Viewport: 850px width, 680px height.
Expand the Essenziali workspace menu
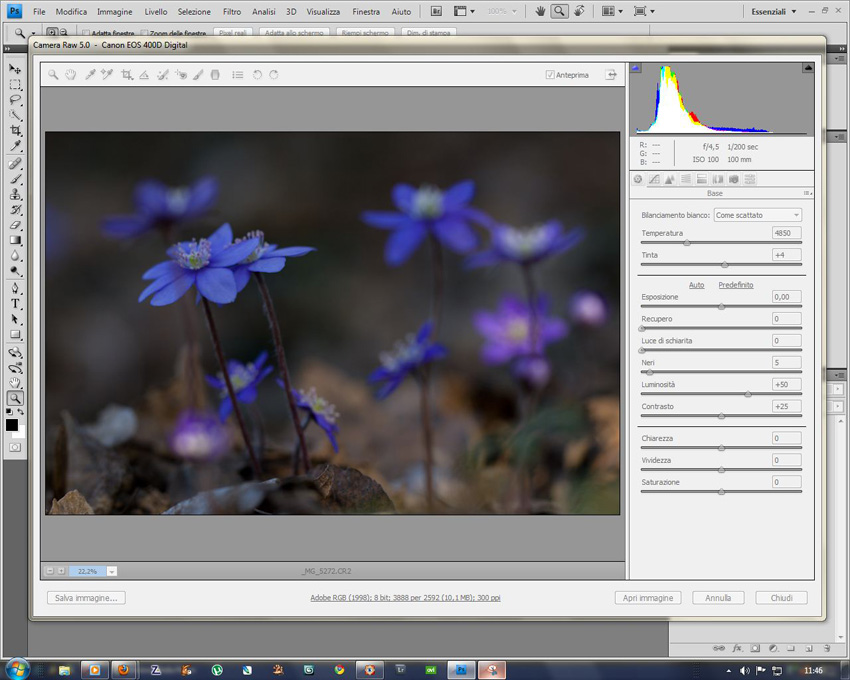tap(774, 11)
